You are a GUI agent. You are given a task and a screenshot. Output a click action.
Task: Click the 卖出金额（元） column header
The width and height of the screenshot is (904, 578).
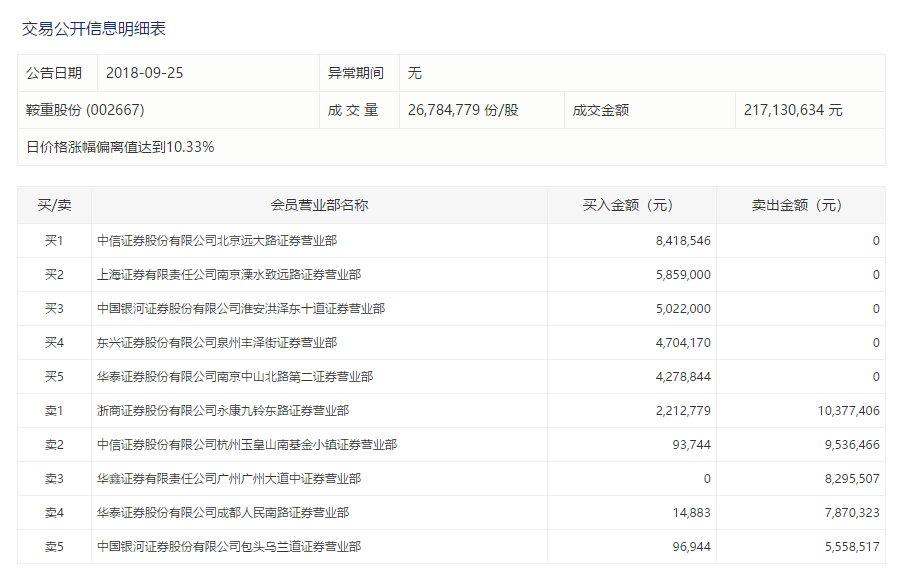pos(801,205)
